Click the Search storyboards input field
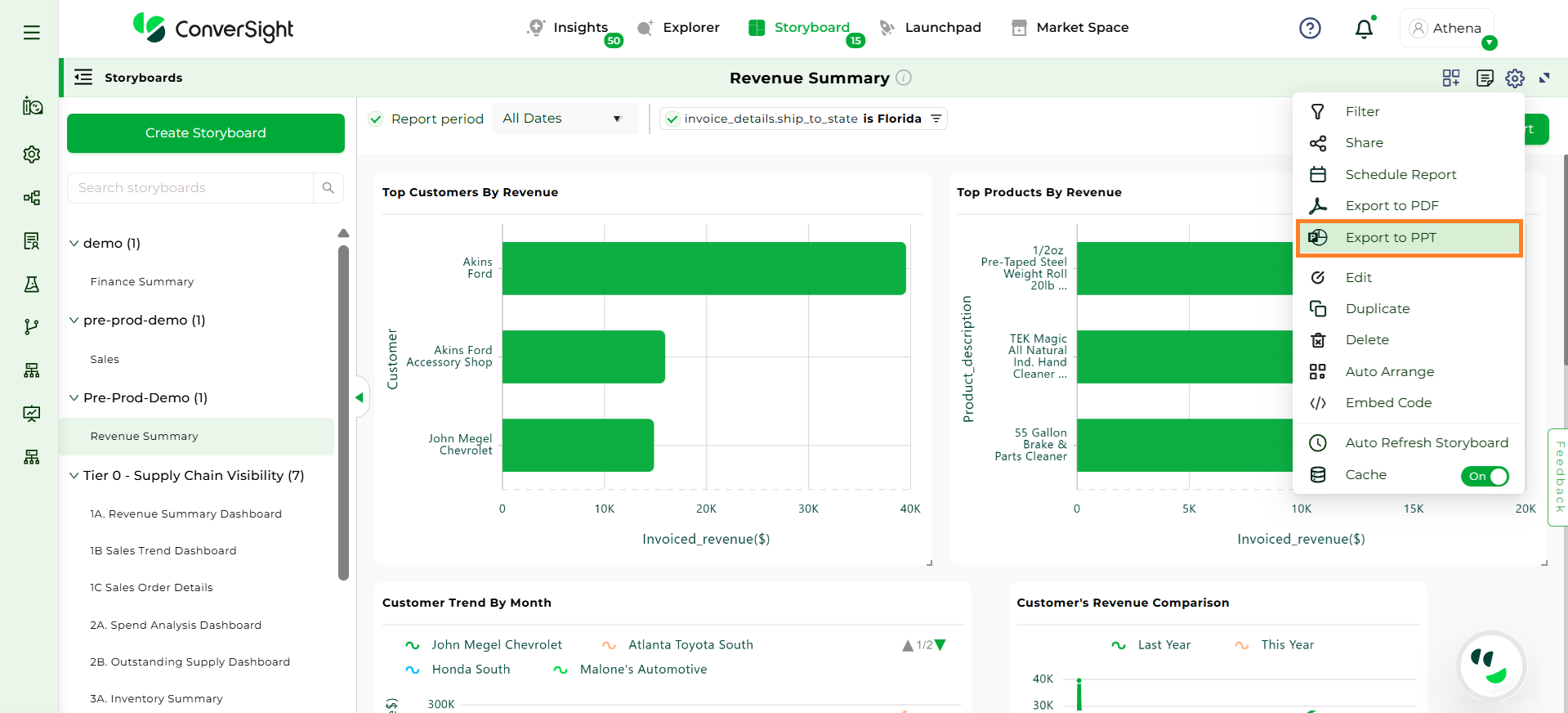This screenshot has height=713, width=1568. pyautogui.click(x=191, y=188)
